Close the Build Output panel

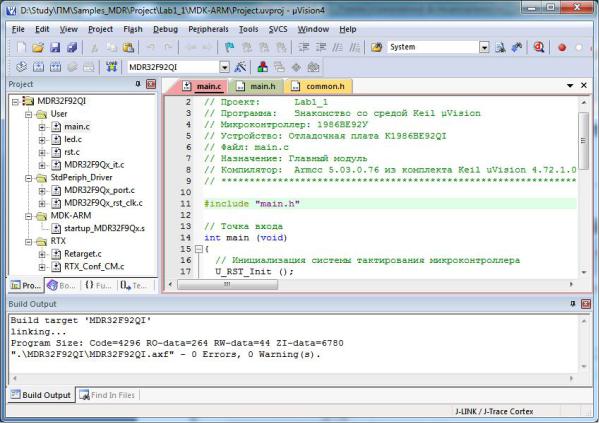pos(586,304)
